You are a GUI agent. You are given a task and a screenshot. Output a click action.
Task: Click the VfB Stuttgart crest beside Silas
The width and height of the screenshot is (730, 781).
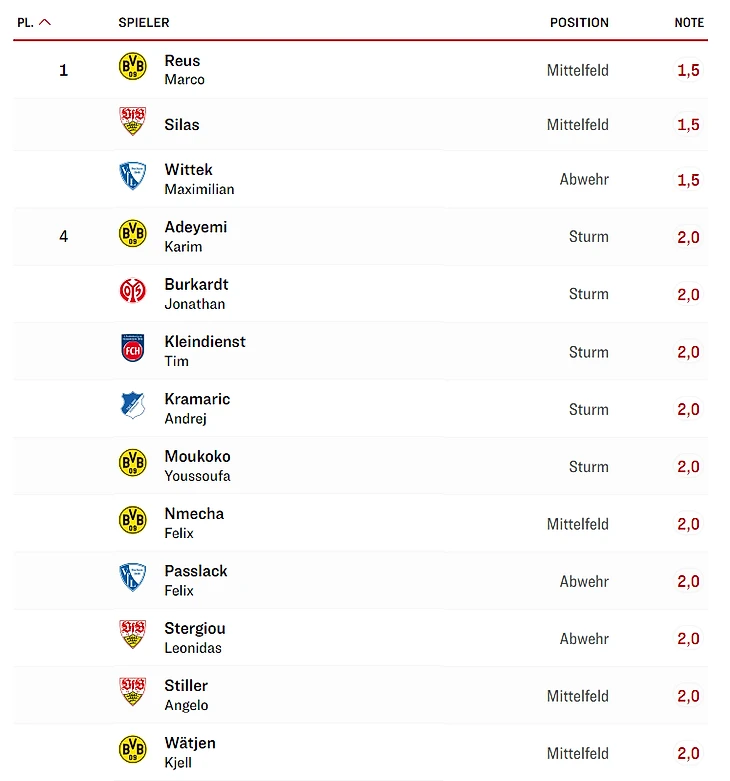[132, 121]
